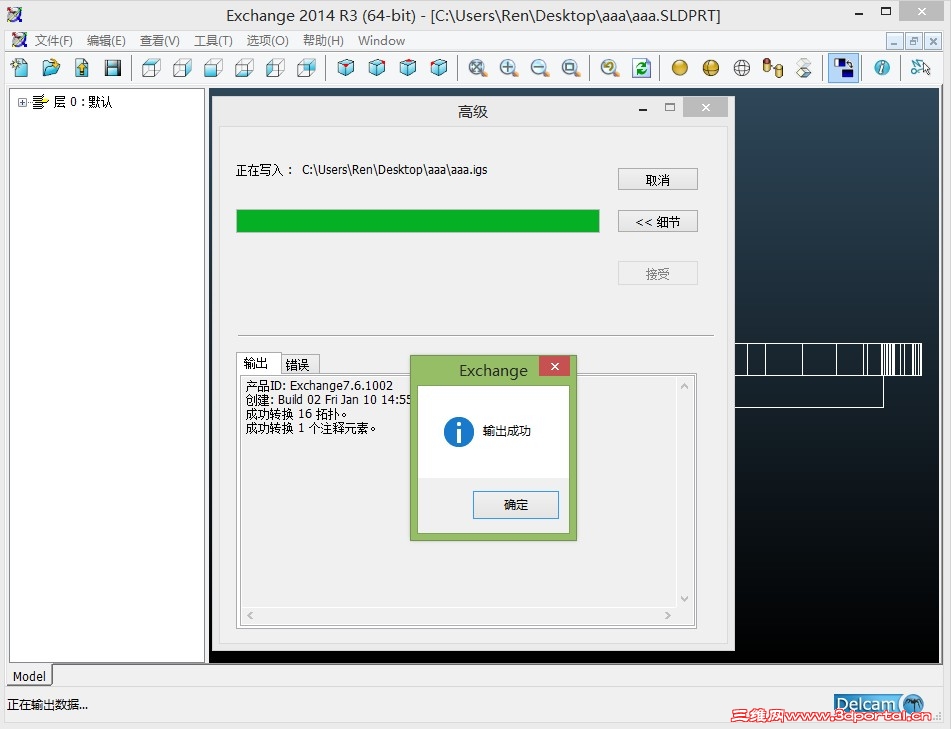
Task: Close the Exchange message popup
Action: click(554, 366)
